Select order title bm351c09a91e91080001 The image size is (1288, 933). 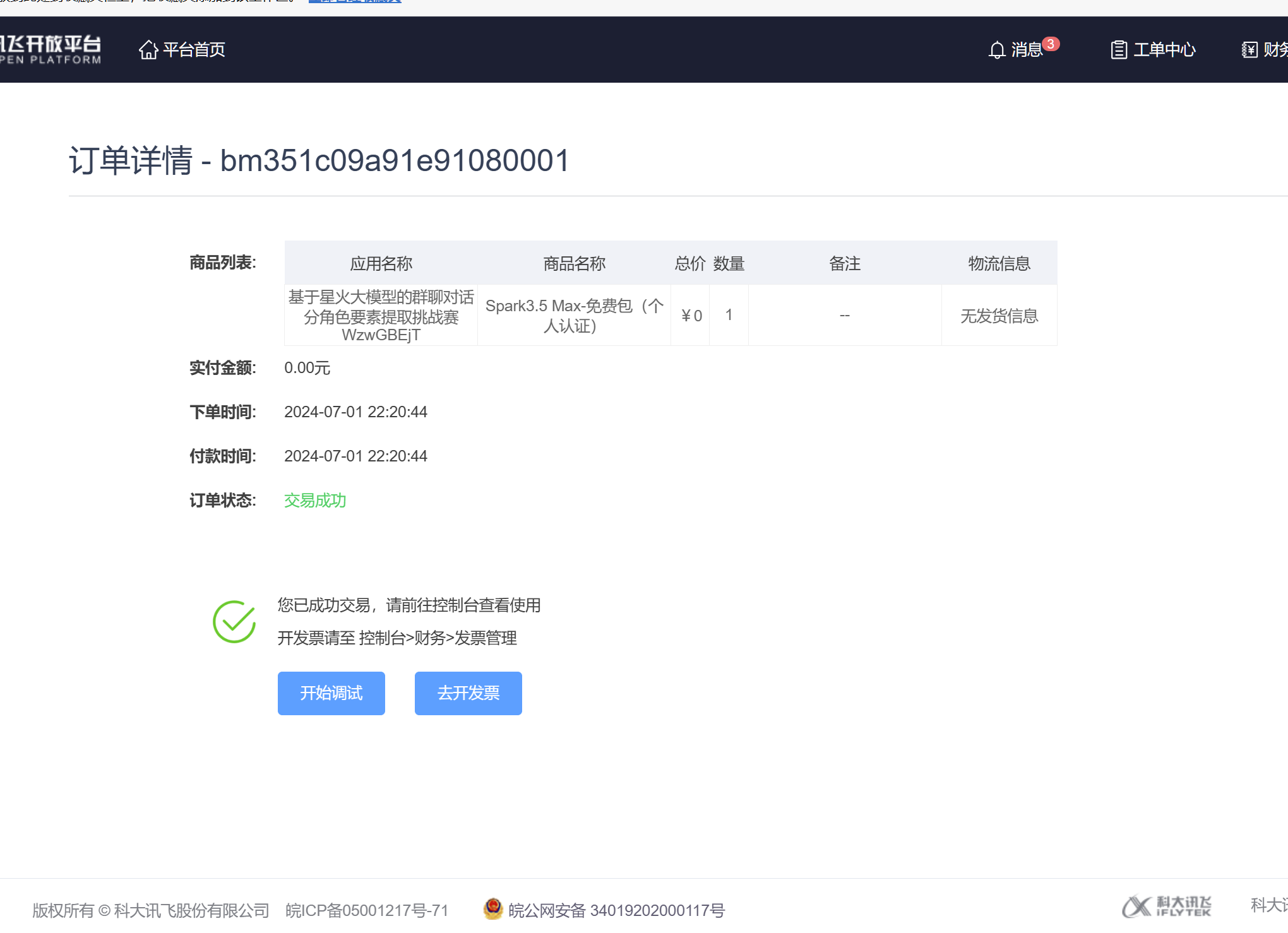pos(395,160)
